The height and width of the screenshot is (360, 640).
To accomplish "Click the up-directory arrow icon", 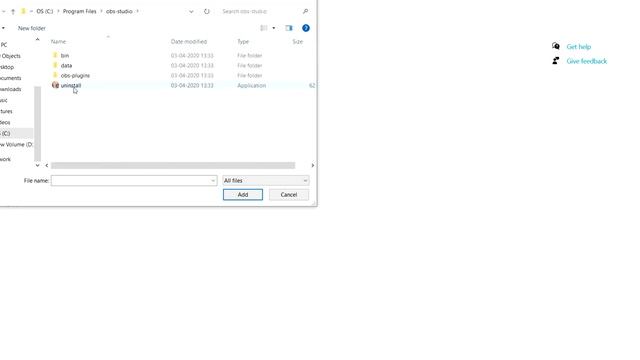I will pyautogui.click(x=13, y=11).
